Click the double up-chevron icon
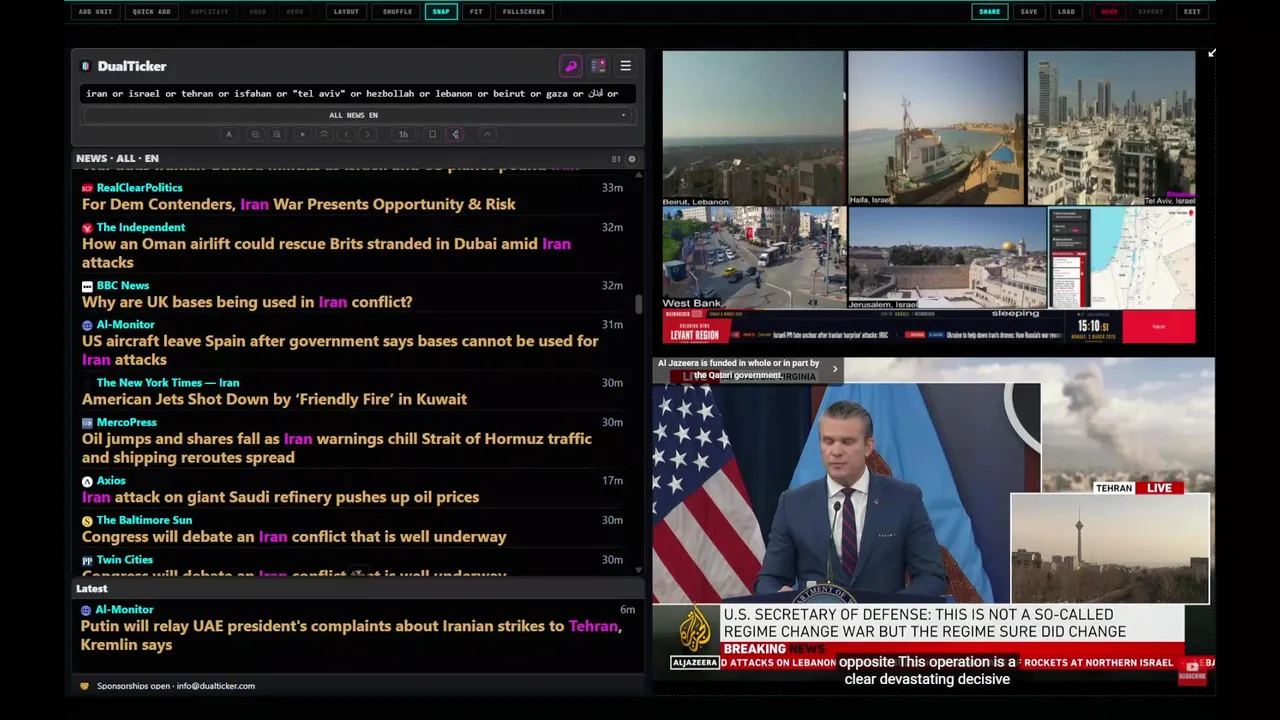The height and width of the screenshot is (720, 1280). pos(324,134)
